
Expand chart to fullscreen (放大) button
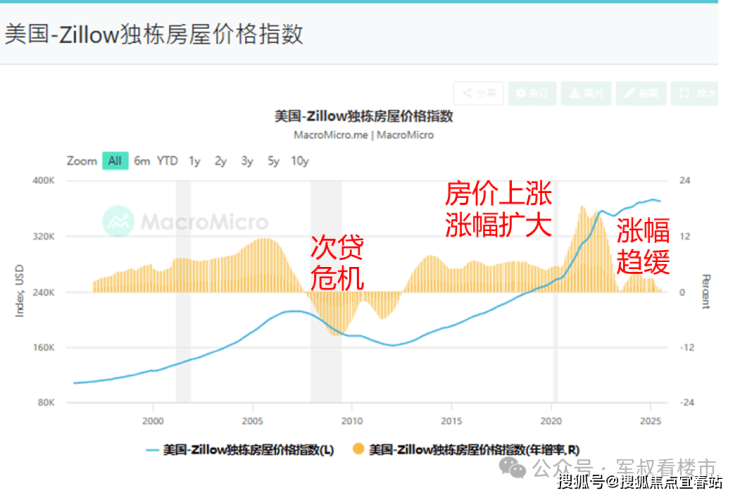[x=695, y=93]
